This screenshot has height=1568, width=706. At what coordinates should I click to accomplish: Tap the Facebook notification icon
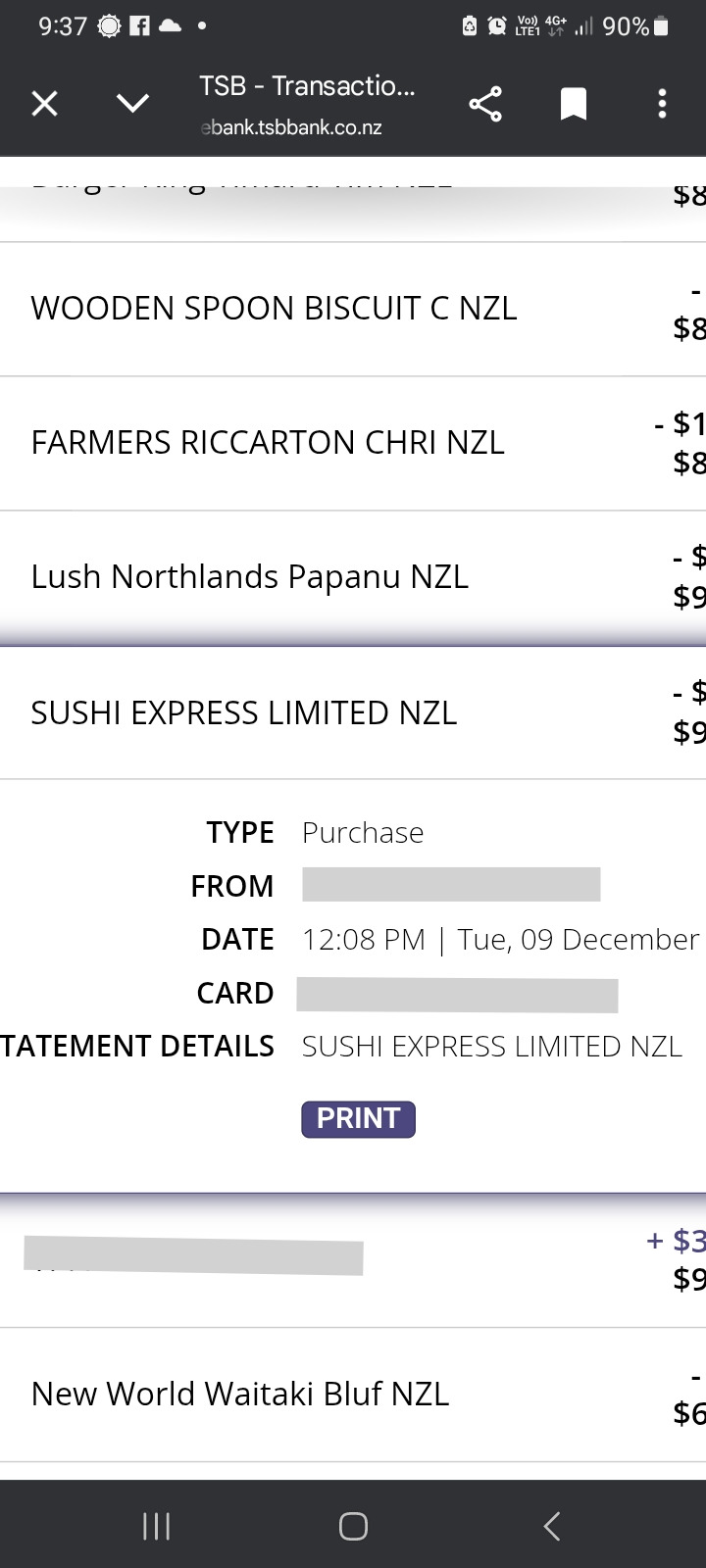(139, 26)
